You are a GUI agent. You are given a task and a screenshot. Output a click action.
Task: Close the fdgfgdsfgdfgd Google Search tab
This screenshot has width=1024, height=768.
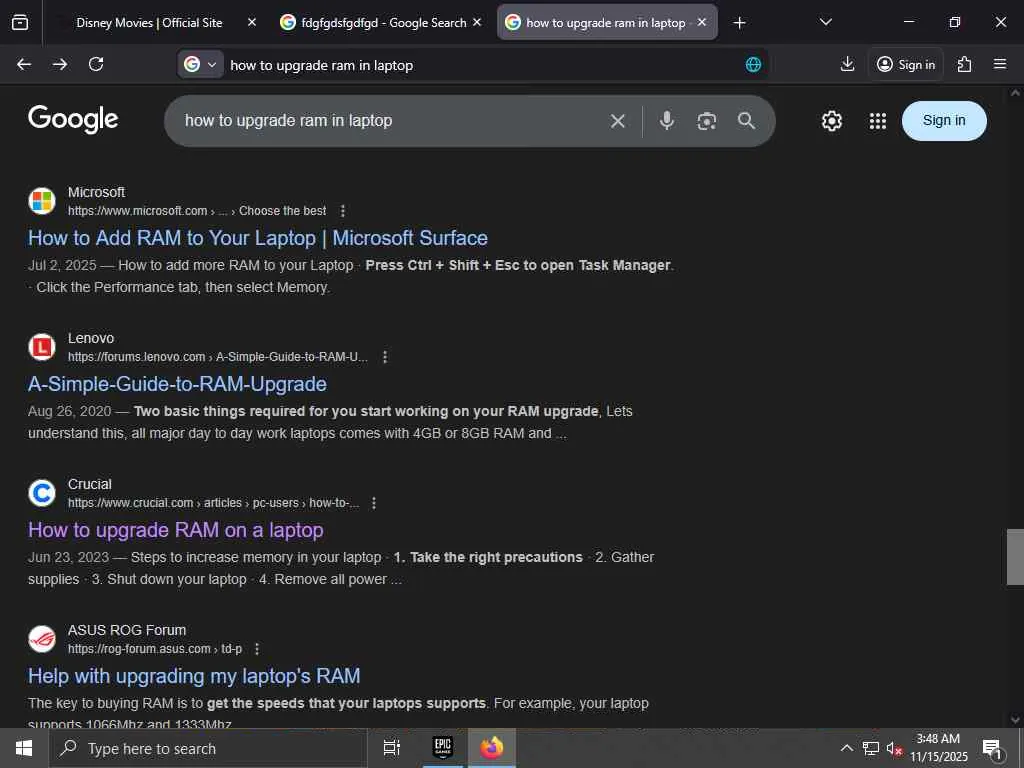point(477,22)
